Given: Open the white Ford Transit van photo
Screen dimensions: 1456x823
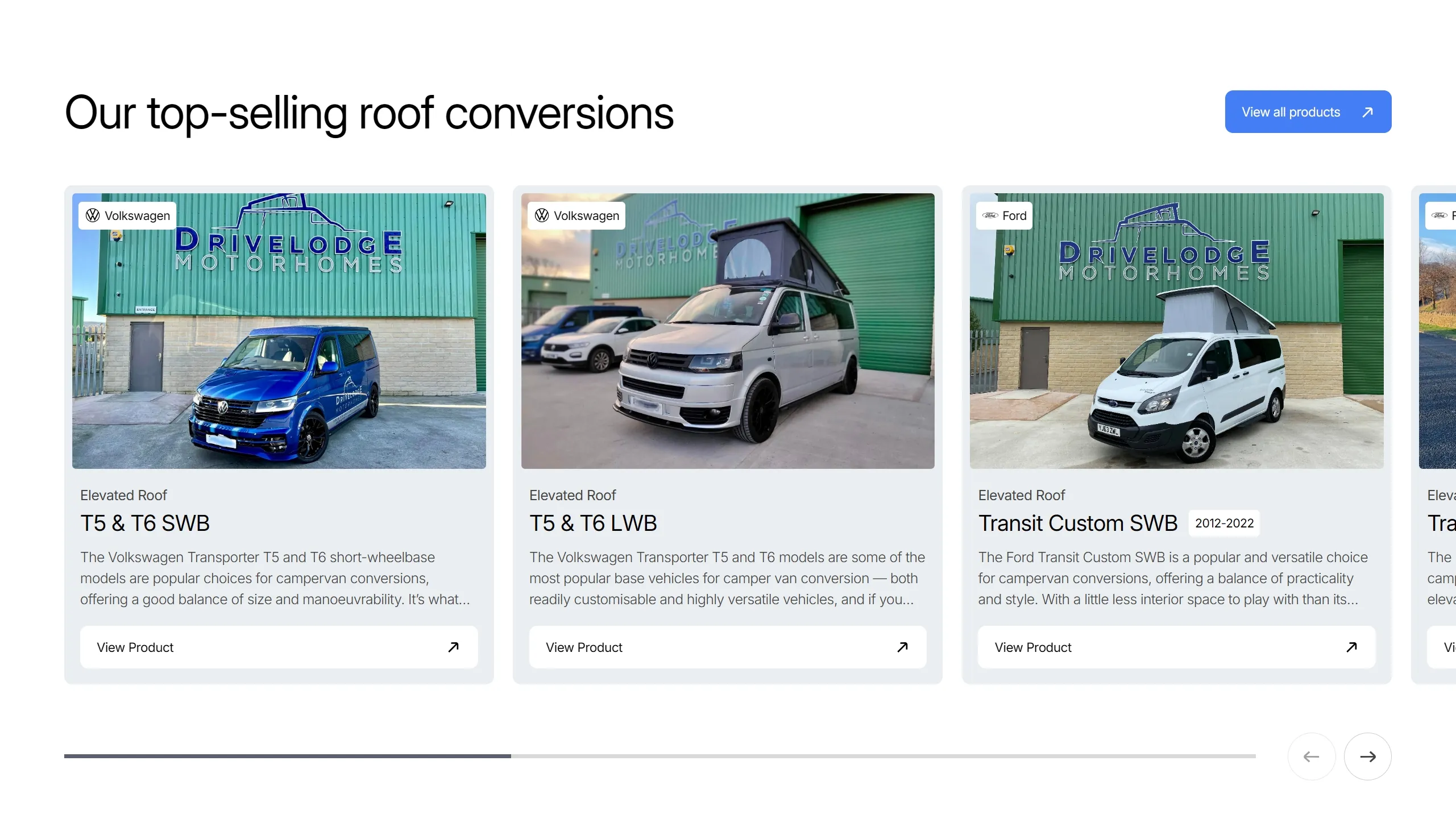Looking at the screenshot, I should click(1176, 352).
